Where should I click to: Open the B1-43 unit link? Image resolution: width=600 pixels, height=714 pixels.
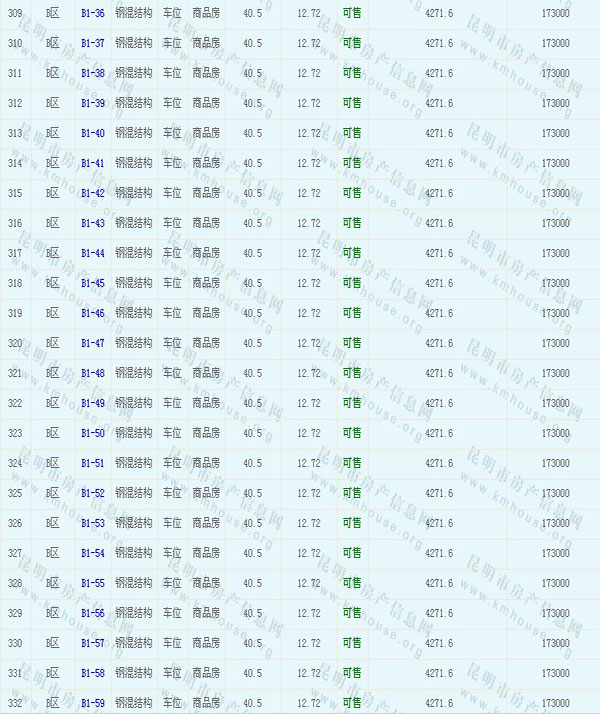92,224
